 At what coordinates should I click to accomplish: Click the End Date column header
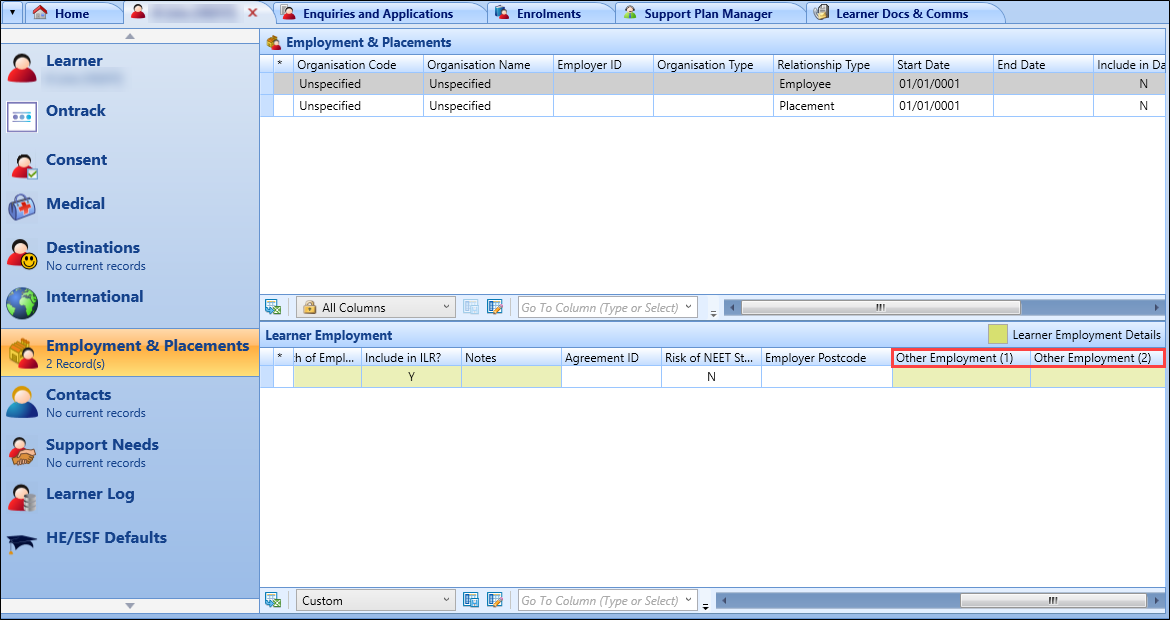tap(1043, 65)
